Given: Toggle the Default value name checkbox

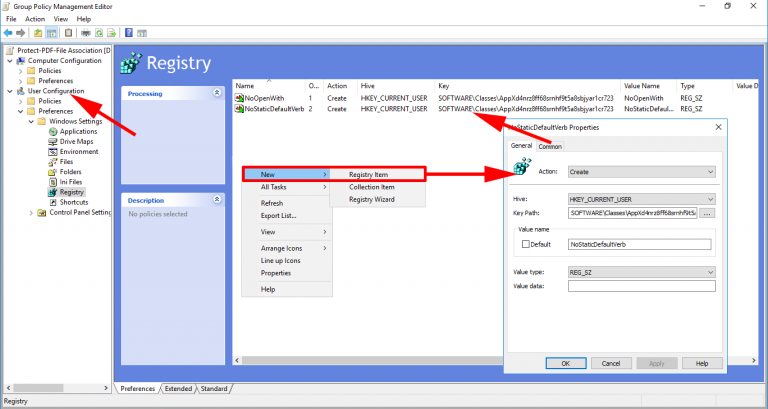Looking at the screenshot, I should coord(526,244).
